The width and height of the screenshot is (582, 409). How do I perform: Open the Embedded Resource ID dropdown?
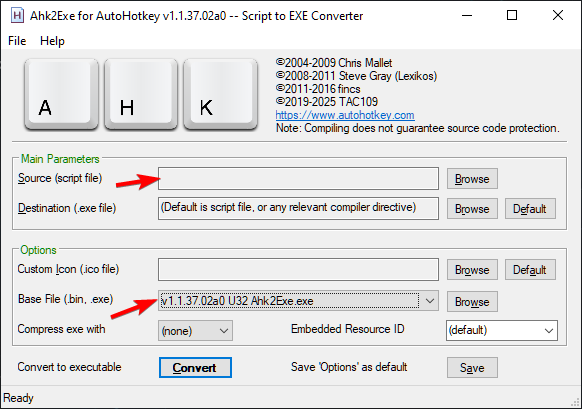501,330
